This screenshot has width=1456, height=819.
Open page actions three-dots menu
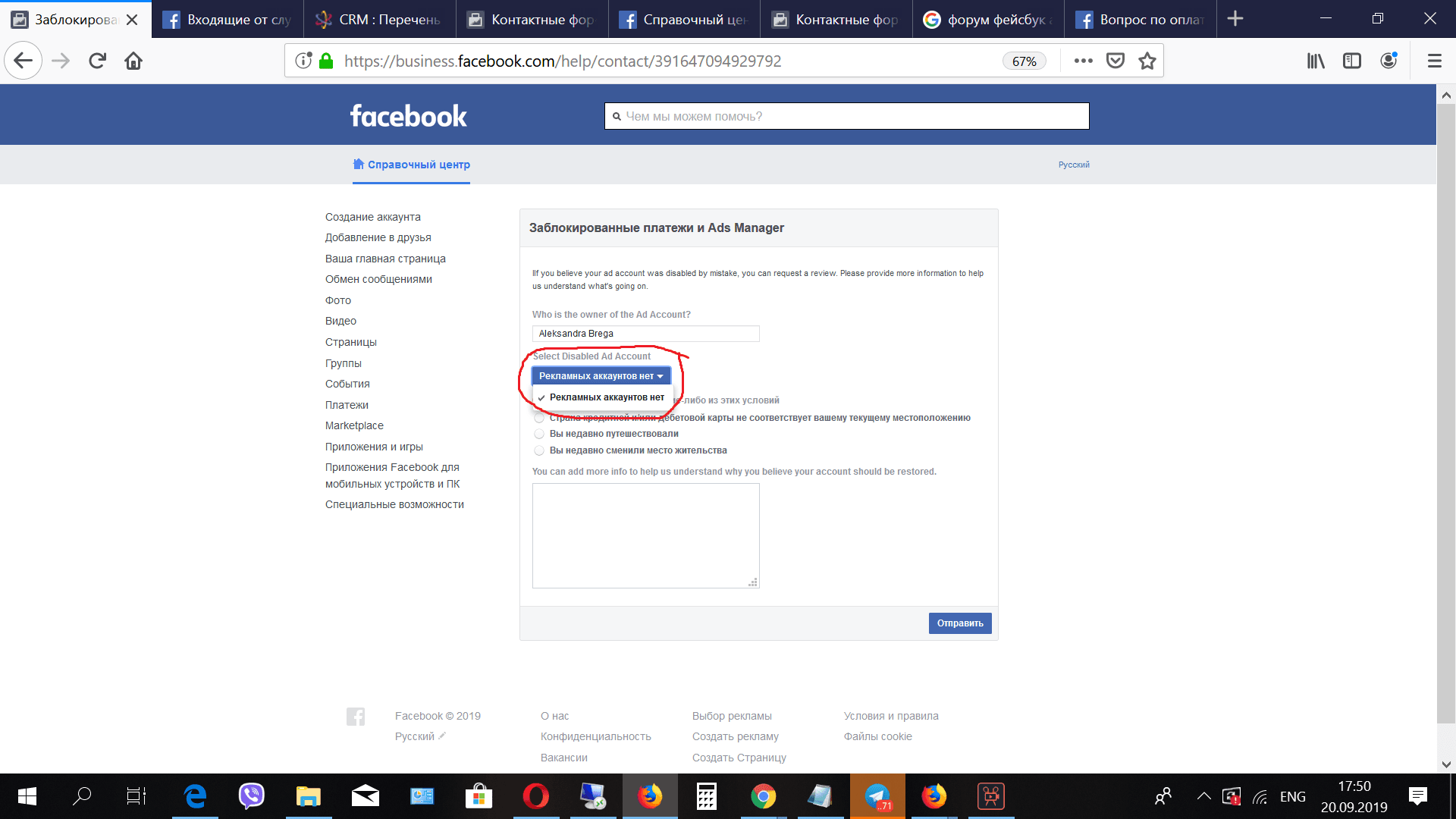pyautogui.click(x=1084, y=61)
